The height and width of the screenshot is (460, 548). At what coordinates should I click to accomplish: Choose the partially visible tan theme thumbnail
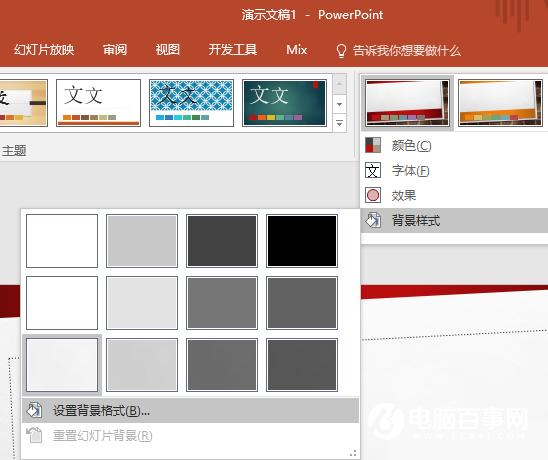click(23, 103)
